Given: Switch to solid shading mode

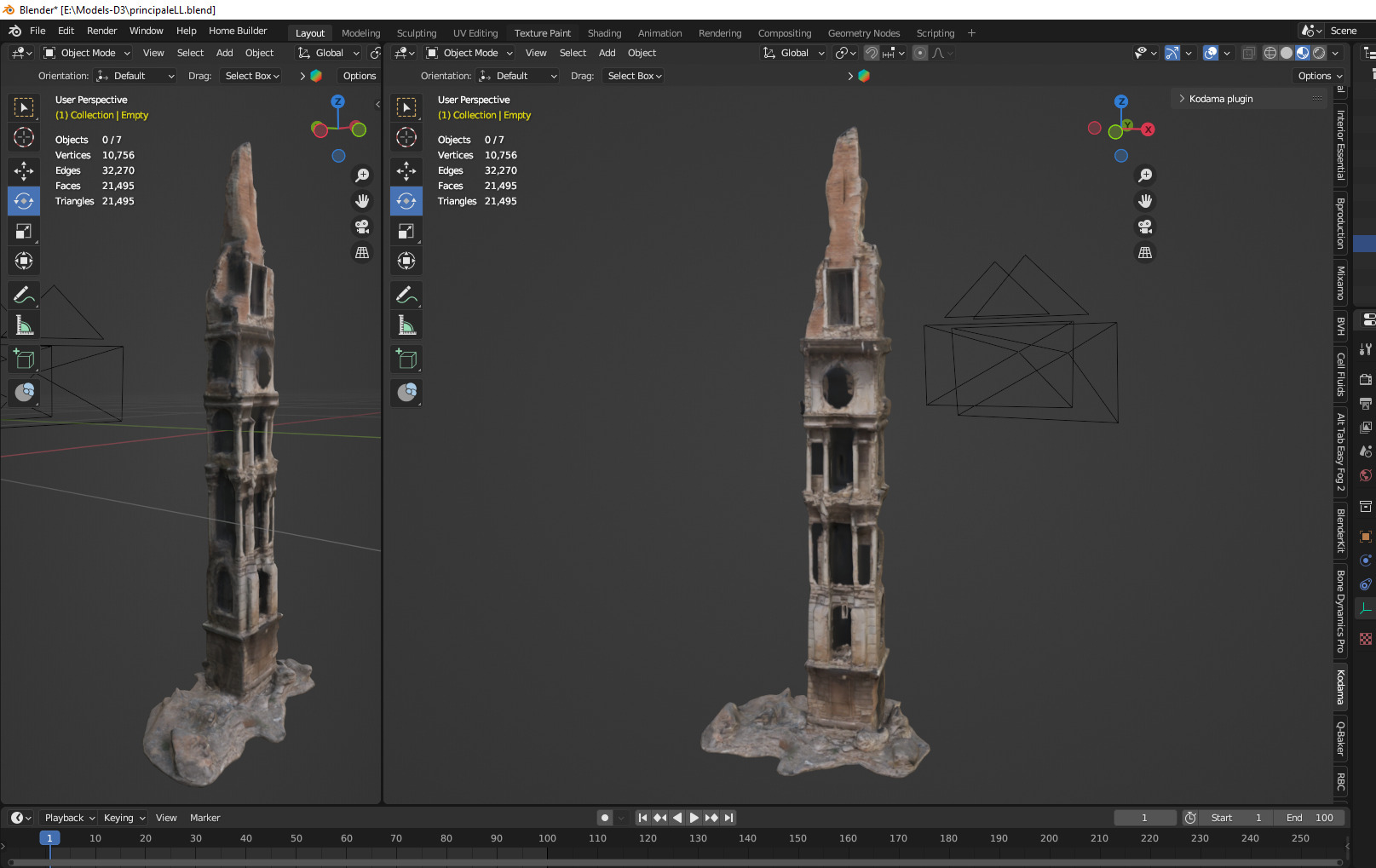Looking at the screenshot, I should (1287, 53).
